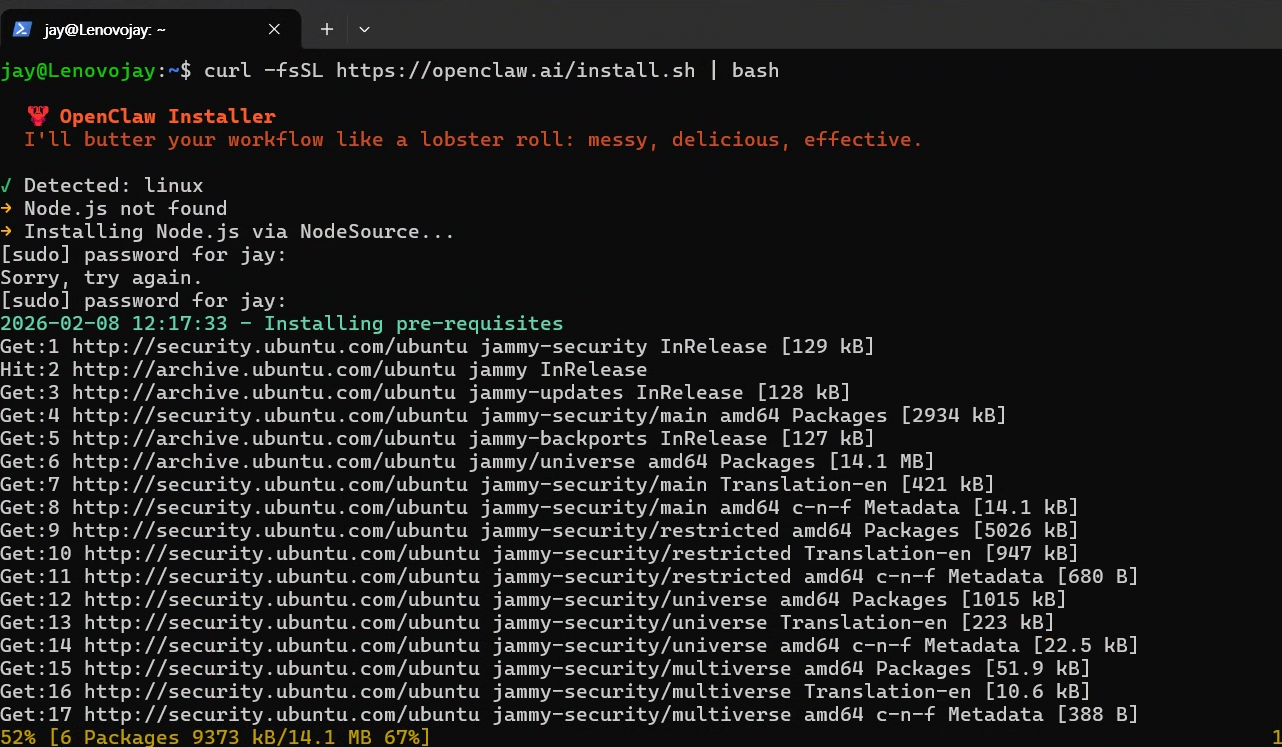1282x747 pixels.
Task: Open a new terminal tab with plus button
Action: [x=326, y=29]
